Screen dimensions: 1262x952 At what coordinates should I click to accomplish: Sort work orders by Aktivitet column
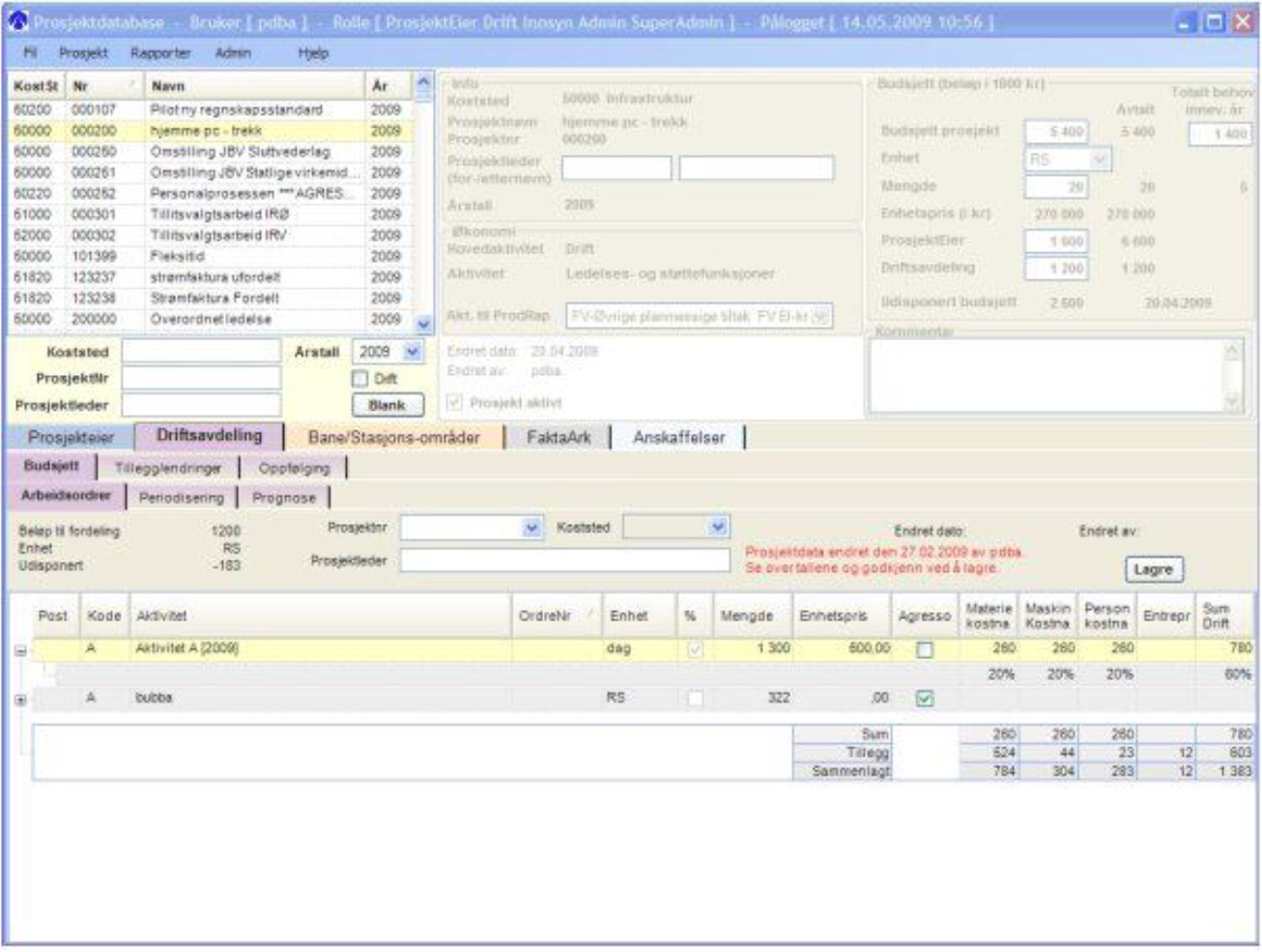(320, 616)
